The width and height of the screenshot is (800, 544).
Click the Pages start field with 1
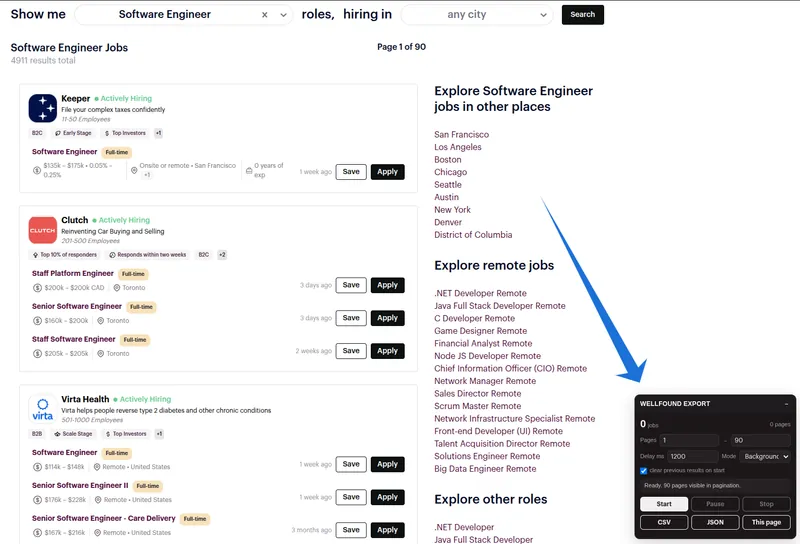690,440
